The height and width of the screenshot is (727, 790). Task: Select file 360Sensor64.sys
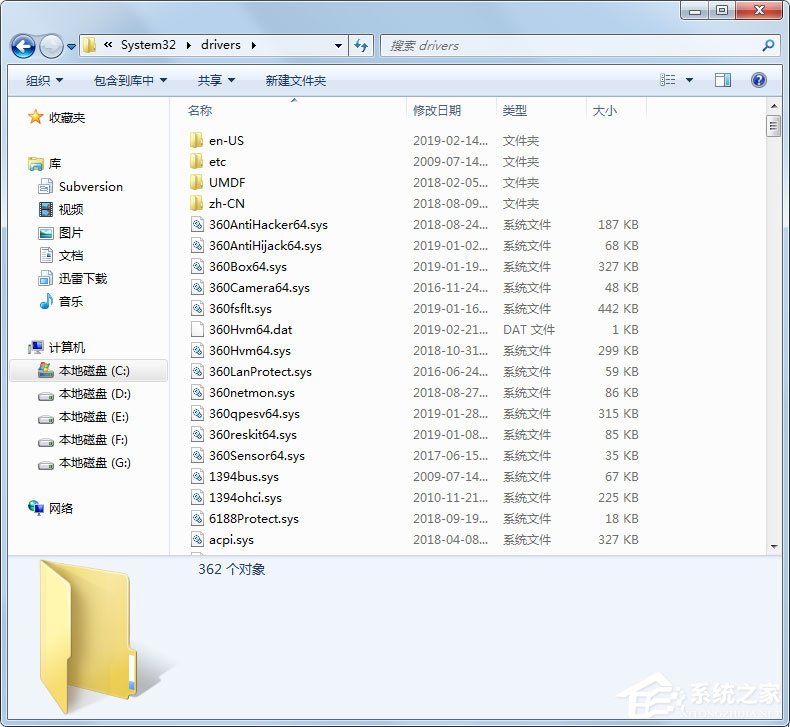(257, 455)
